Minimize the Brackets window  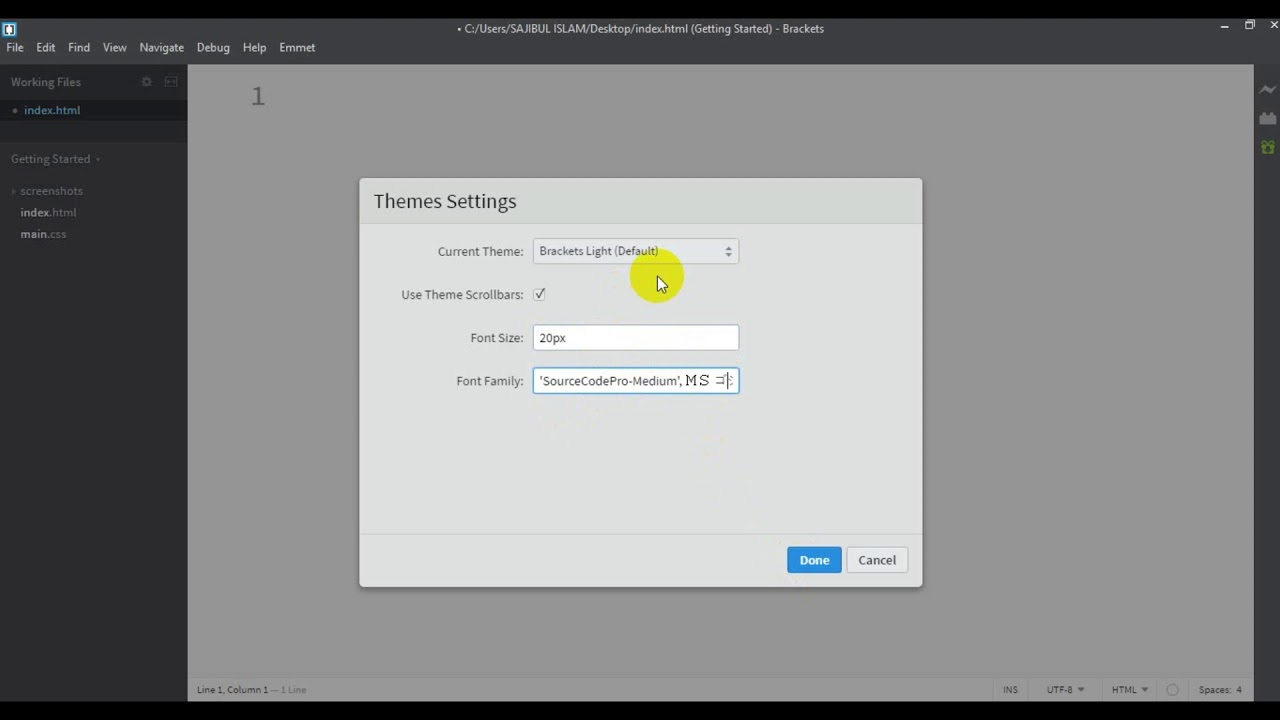[x=1225, y=26]
